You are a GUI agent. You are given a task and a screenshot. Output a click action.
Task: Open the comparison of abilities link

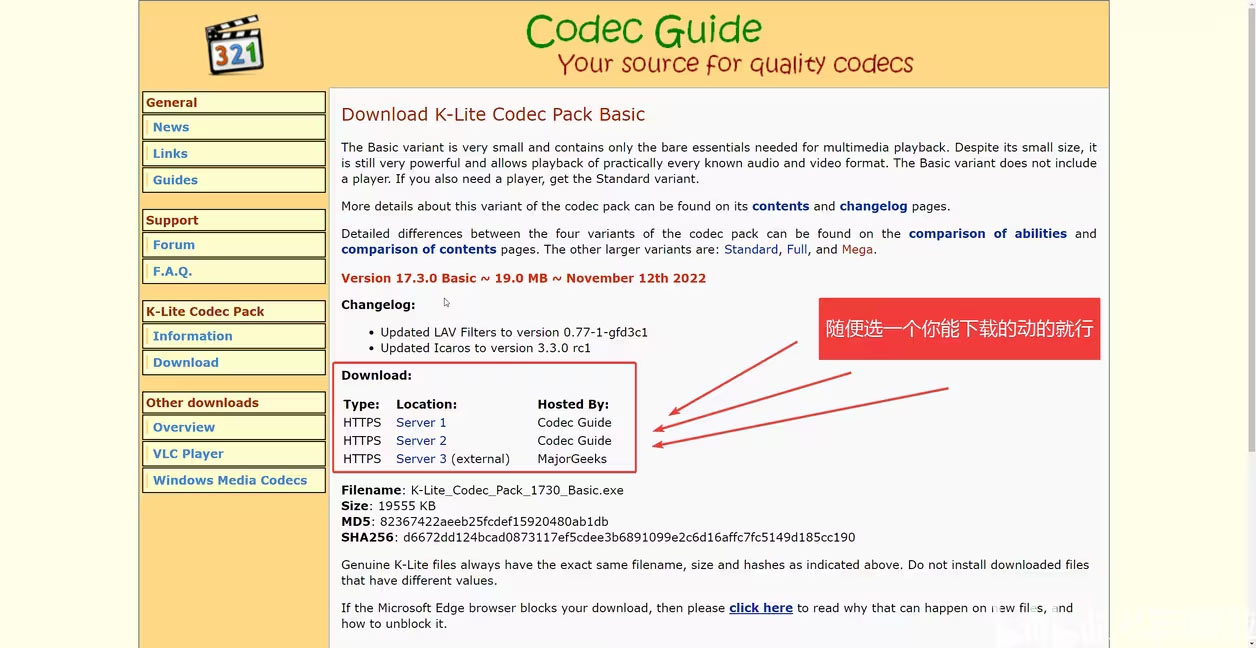click(987, 233)
